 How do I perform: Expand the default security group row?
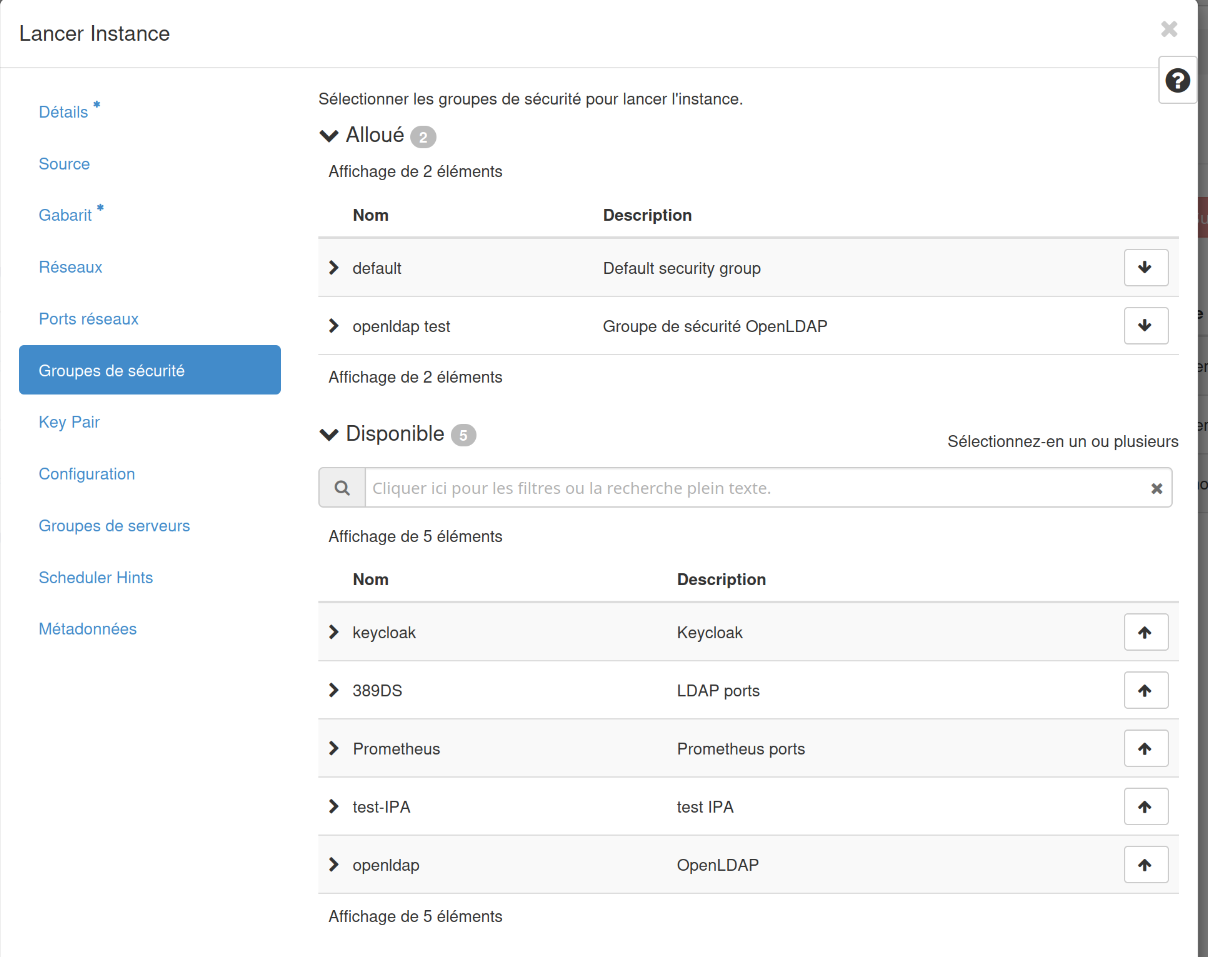click(334, 268)
